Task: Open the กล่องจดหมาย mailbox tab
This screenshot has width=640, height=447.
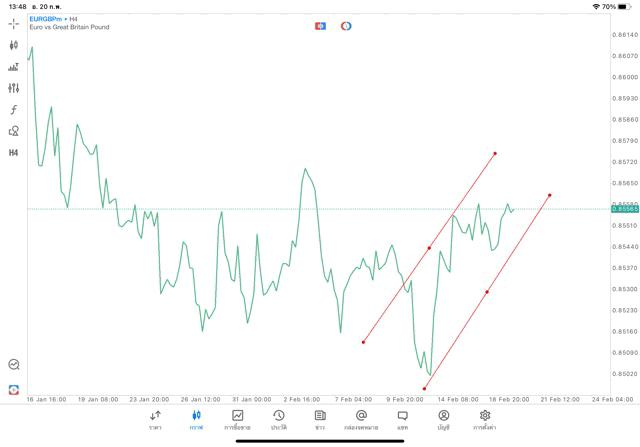Action: click(361, 419)
